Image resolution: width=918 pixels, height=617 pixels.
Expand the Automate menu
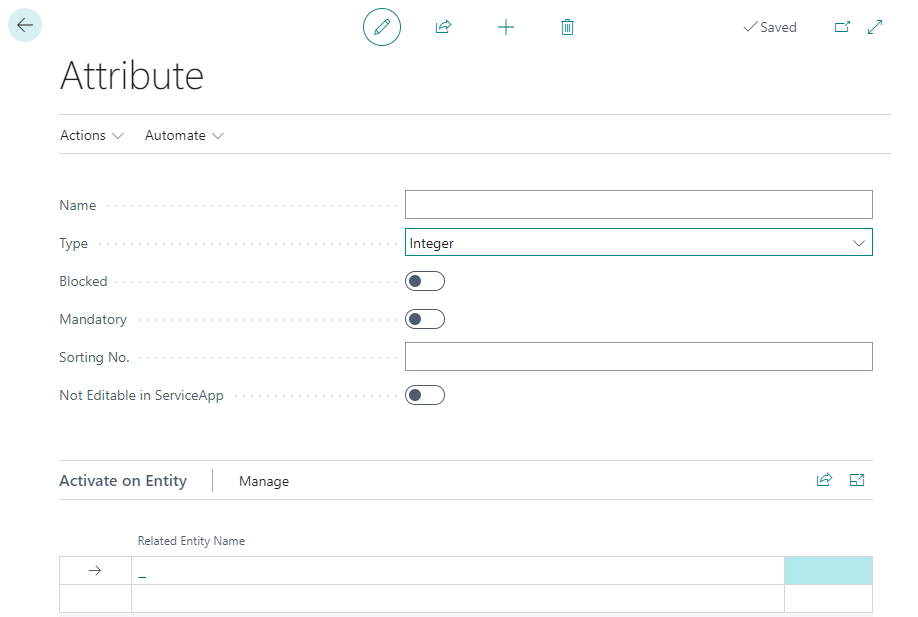coord(184,135)
